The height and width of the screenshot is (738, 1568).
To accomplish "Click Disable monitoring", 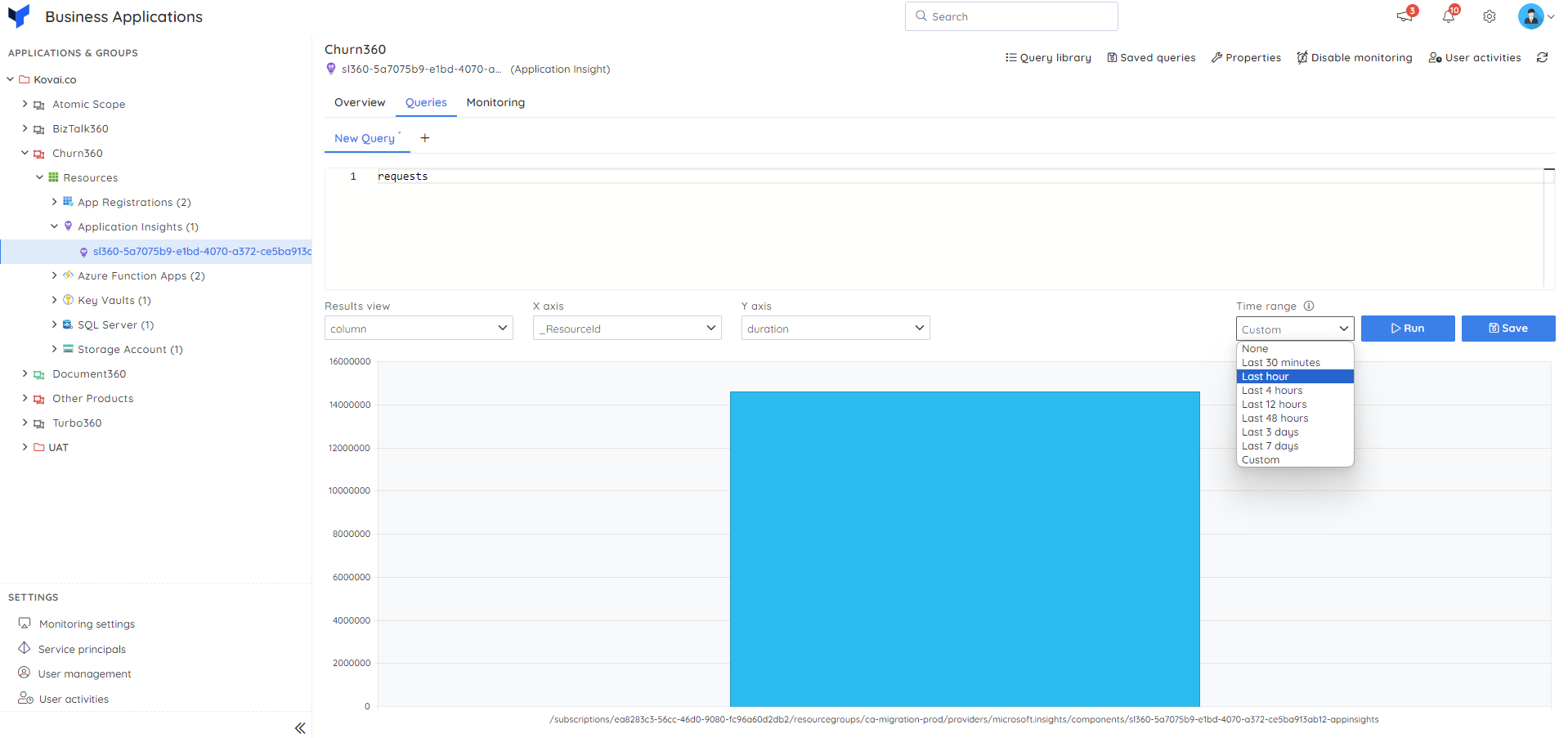I will click(x=1355, y=57).
